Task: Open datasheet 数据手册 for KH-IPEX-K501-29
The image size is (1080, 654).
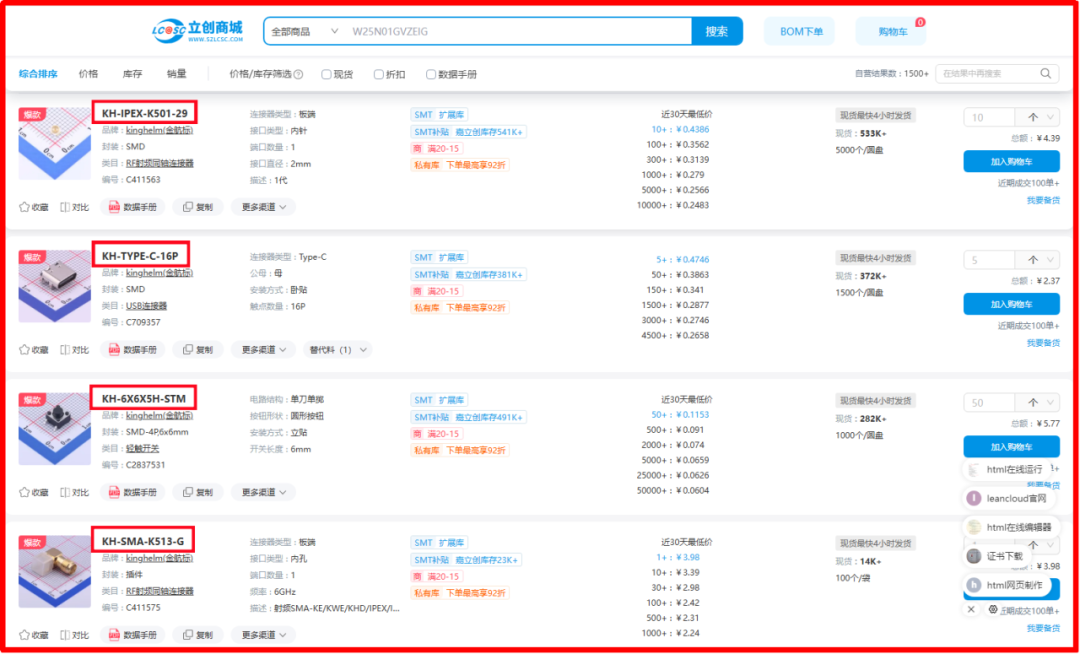Action: pos(132,207)
